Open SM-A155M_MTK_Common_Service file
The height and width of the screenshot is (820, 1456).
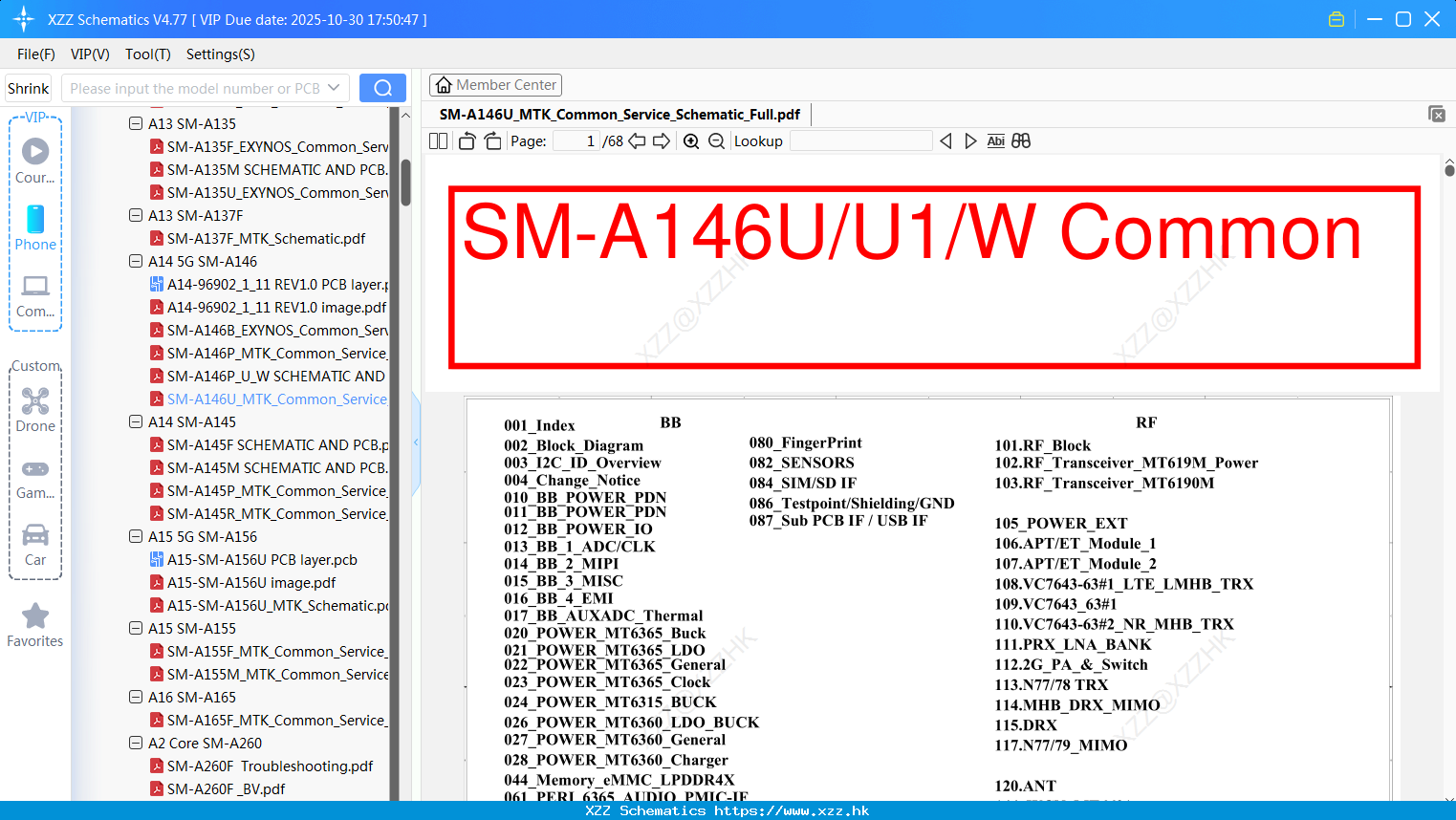coord(270,674)
